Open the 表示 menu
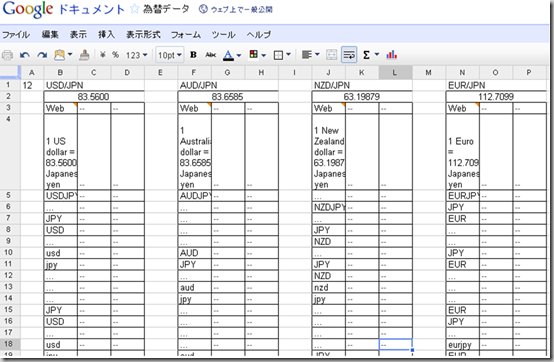 click(x=78, y=35)
